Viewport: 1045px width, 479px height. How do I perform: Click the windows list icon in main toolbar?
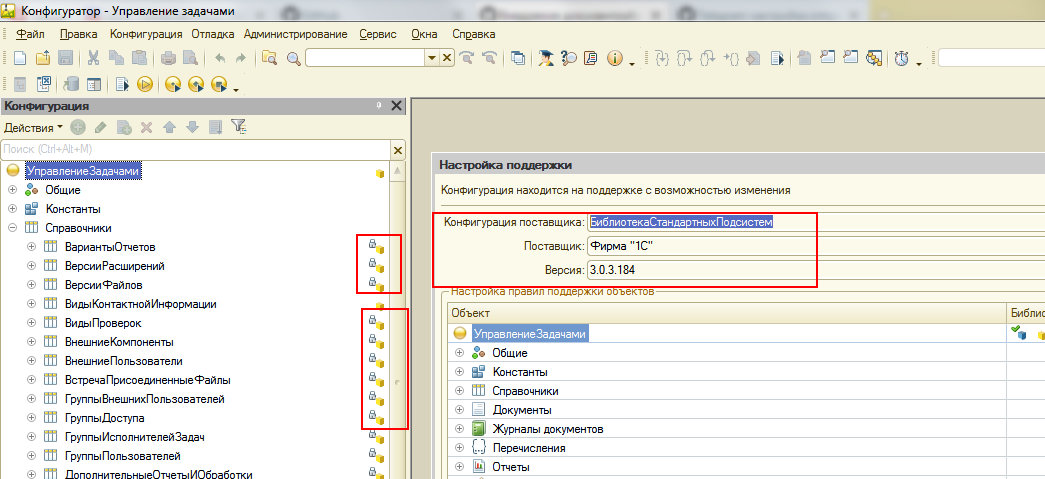pyautogui.click(x=518, y=59)
